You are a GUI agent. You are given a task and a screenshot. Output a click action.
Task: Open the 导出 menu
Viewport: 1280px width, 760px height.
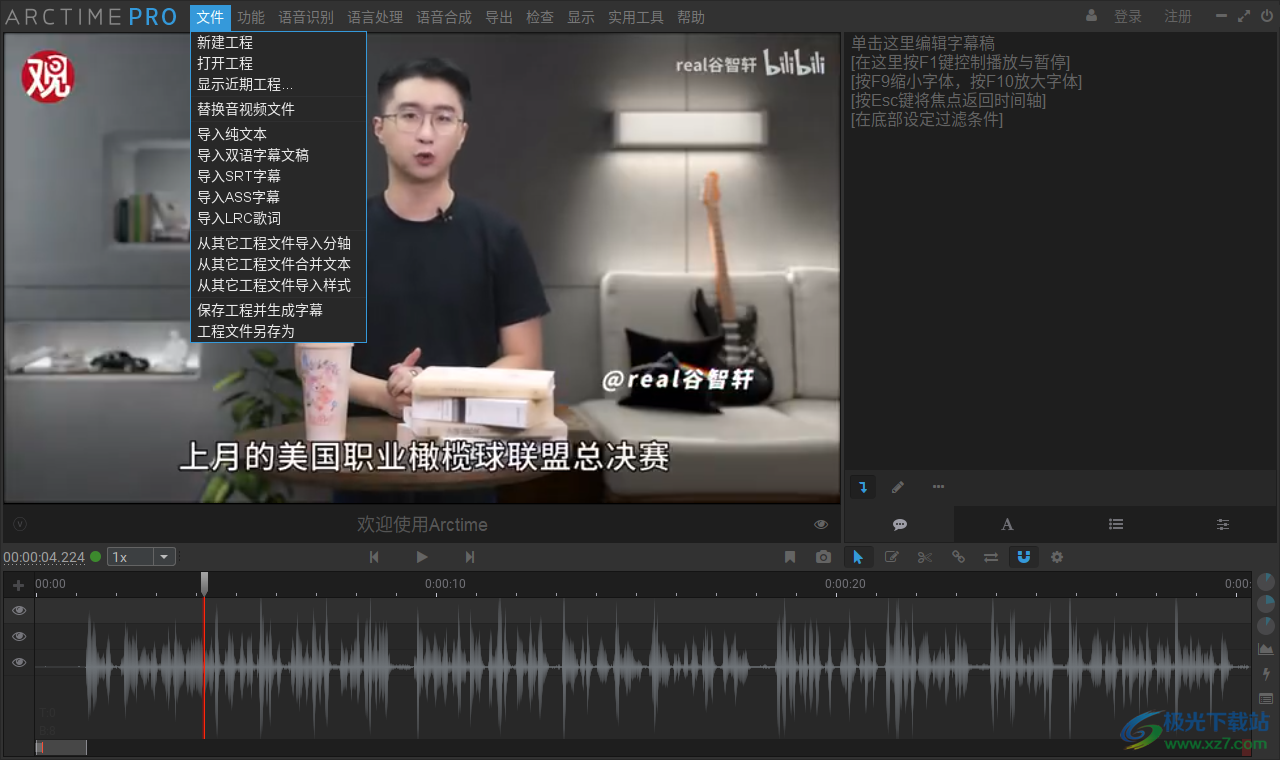tap(499, 17)
